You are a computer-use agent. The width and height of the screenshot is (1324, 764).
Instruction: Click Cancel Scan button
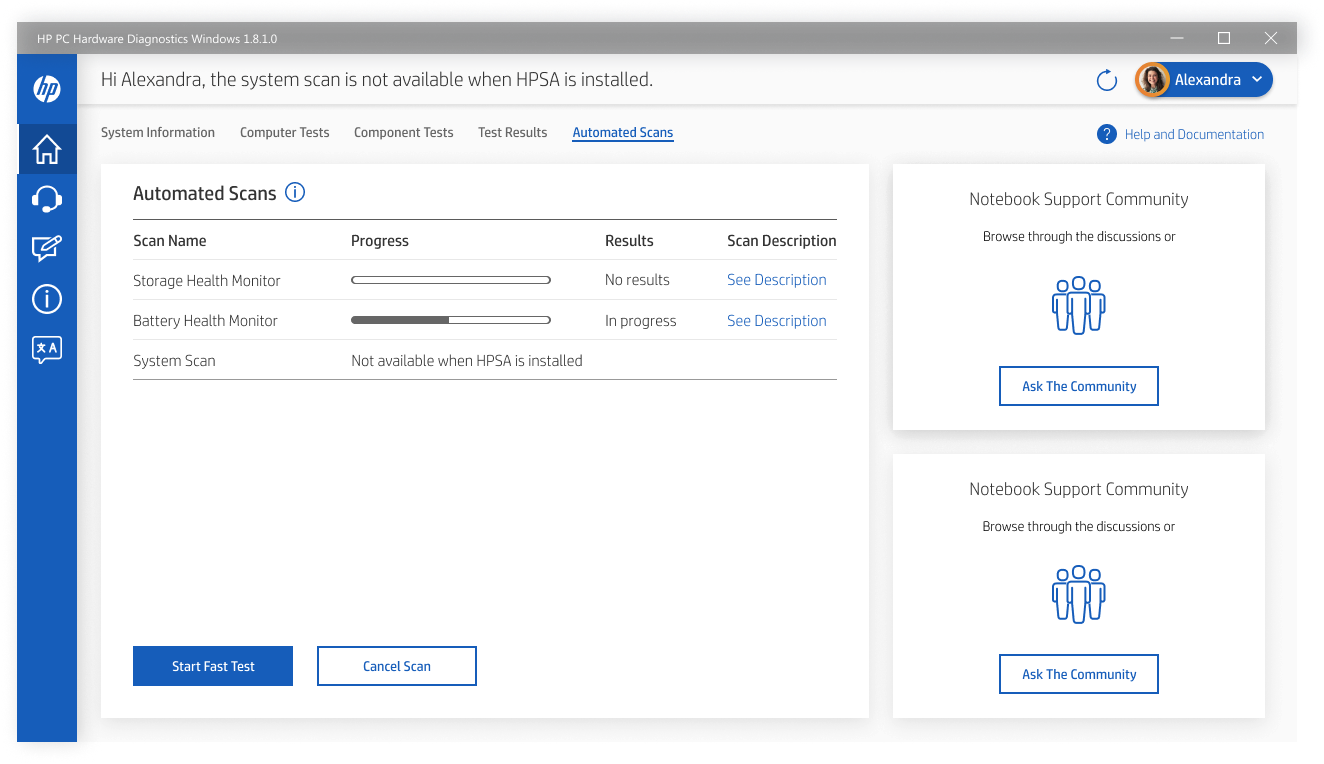[397, 666]
